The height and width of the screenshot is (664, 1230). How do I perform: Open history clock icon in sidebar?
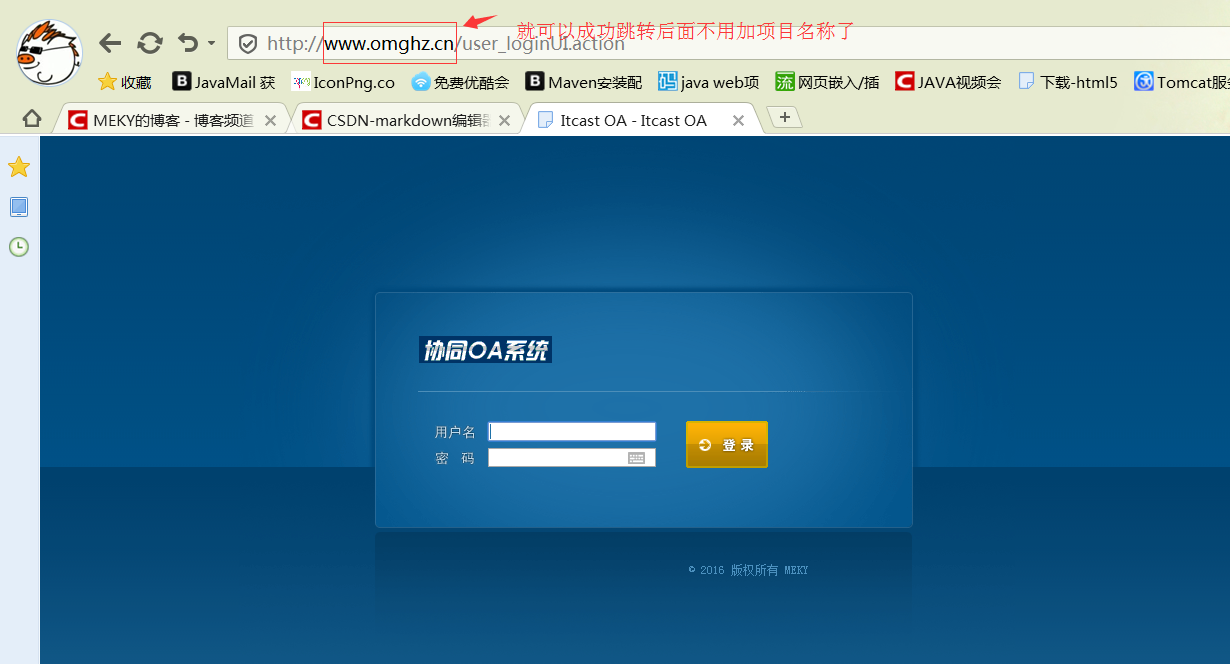pos(18,246)
